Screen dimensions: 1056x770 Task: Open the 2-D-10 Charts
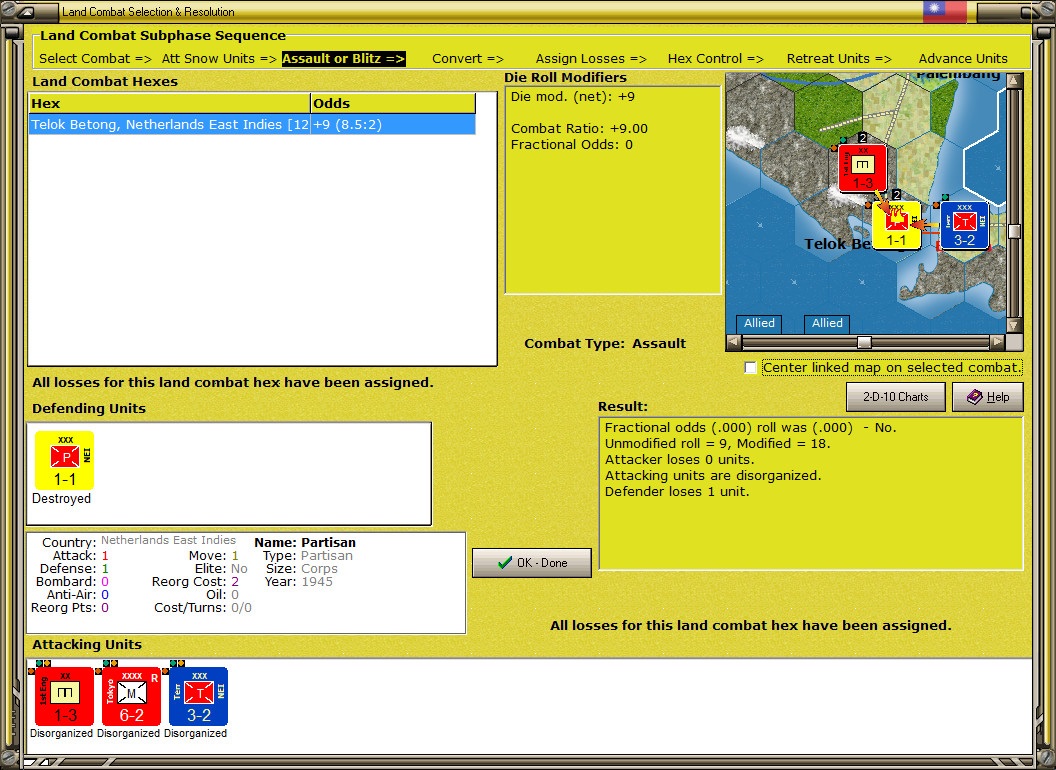pos(895,397)
